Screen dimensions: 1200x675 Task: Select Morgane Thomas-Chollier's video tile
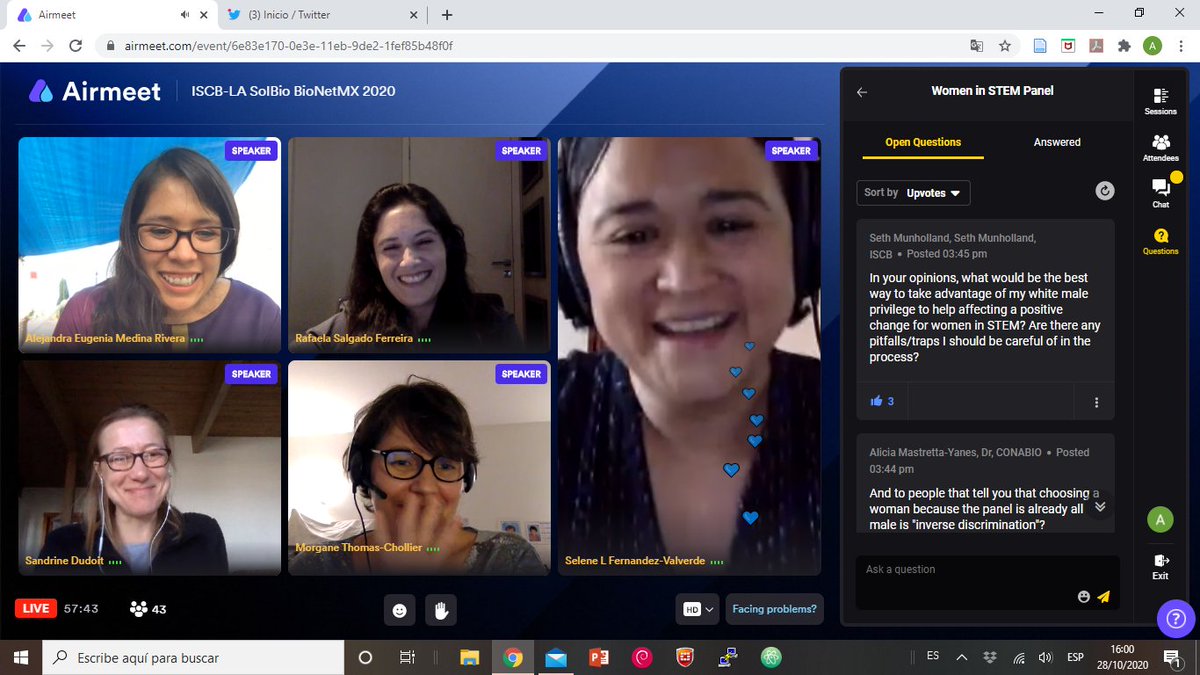(x=419, y=467)
